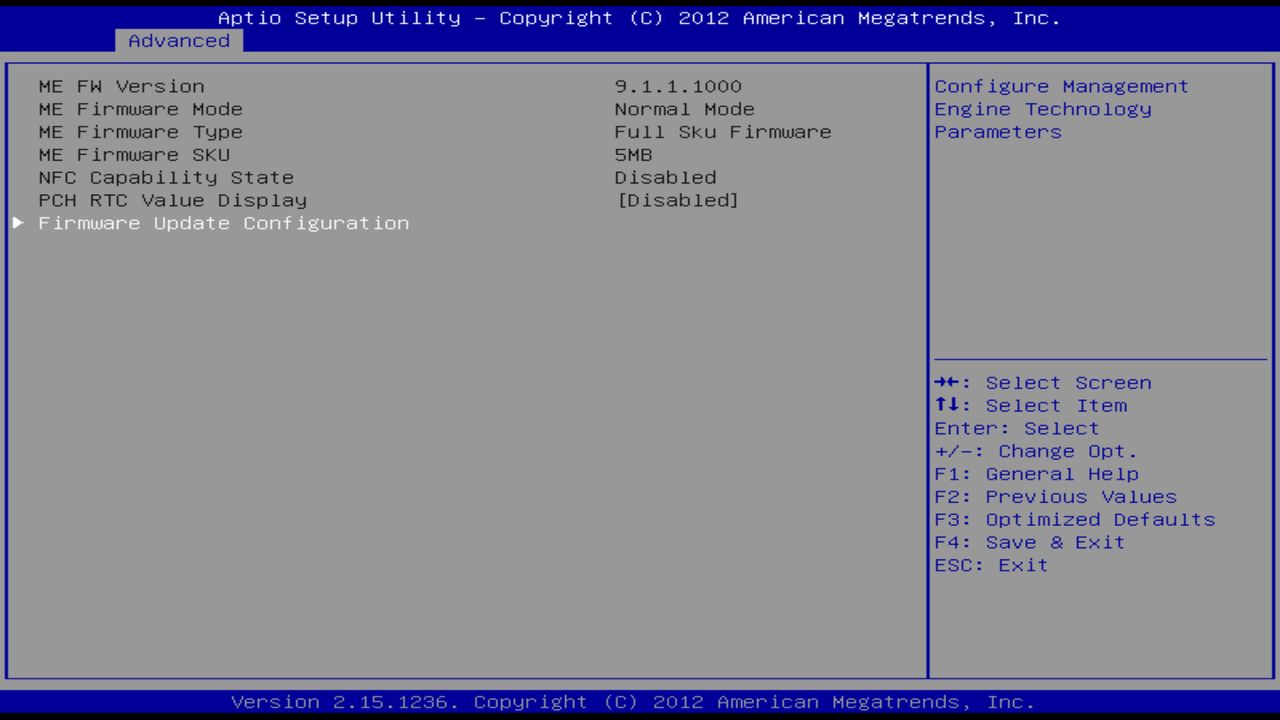Click F1: General Help entry

pos(1036,473)
